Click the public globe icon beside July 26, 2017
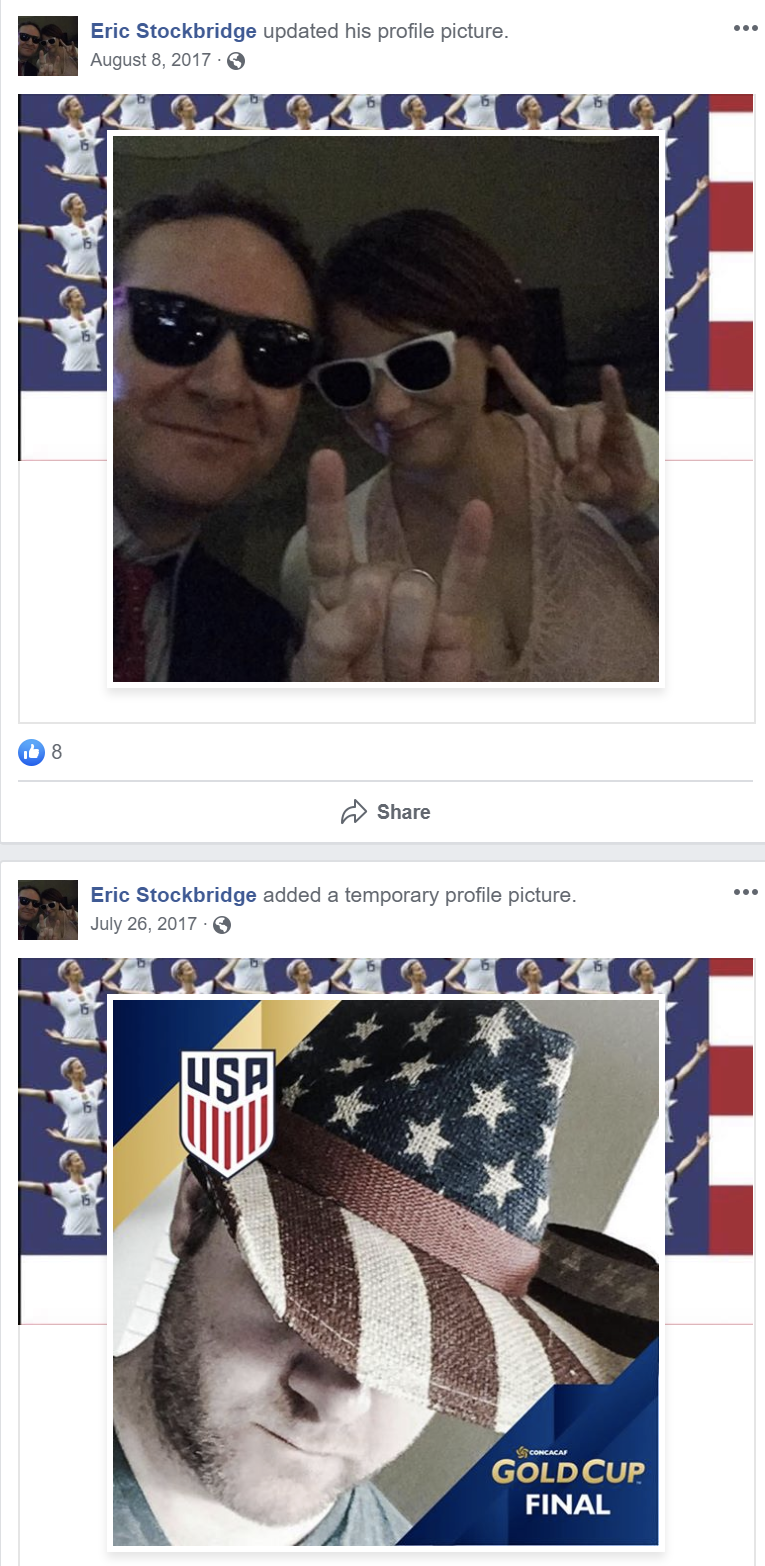Image resolution: width=765 pixels, height=1566 pixels. [x=222, y=925]
